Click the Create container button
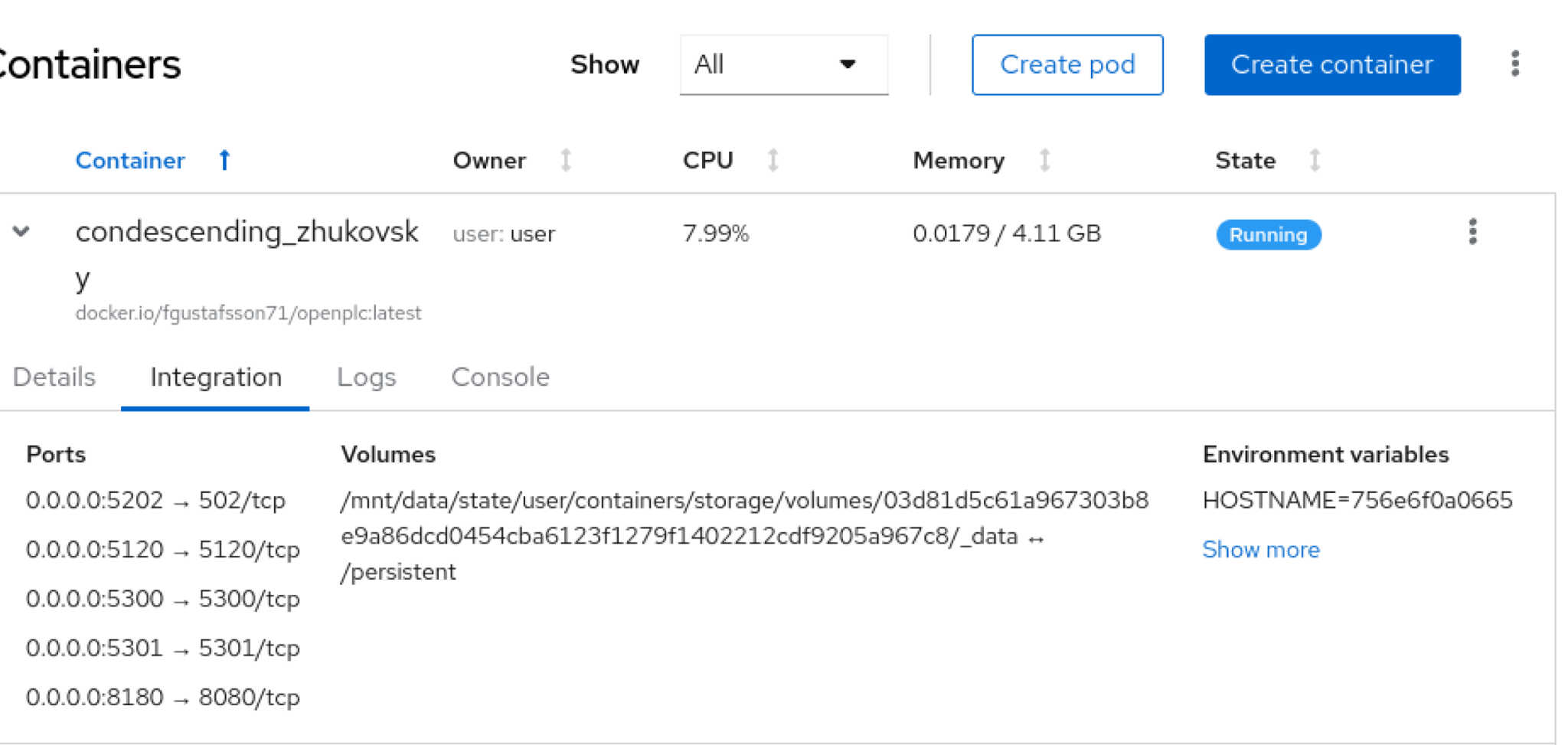Image resolution: width=1568 pixels, height=745 pixels. pos(1331,64)
